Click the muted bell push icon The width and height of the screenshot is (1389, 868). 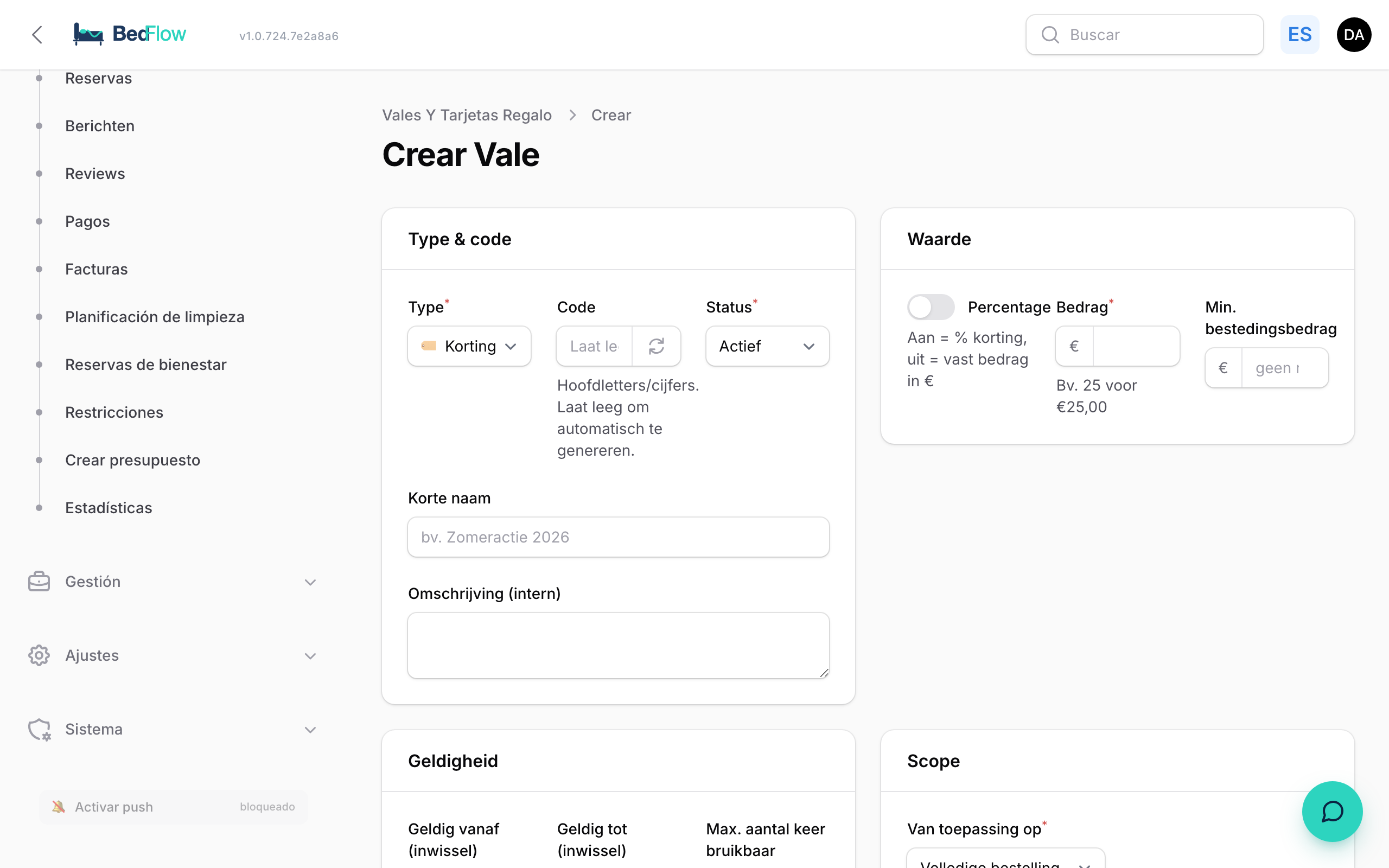click(x=58, y=807)
